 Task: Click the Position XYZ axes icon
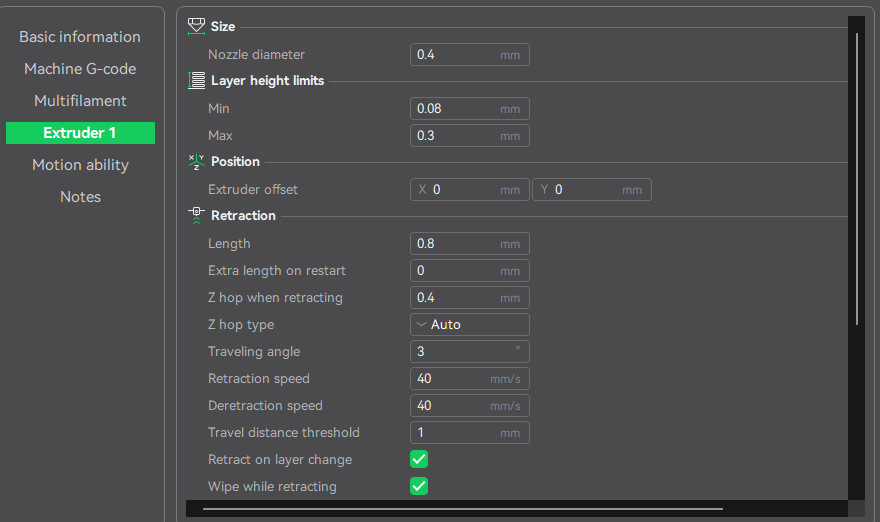pyautogui.click(x=196, y=162)
